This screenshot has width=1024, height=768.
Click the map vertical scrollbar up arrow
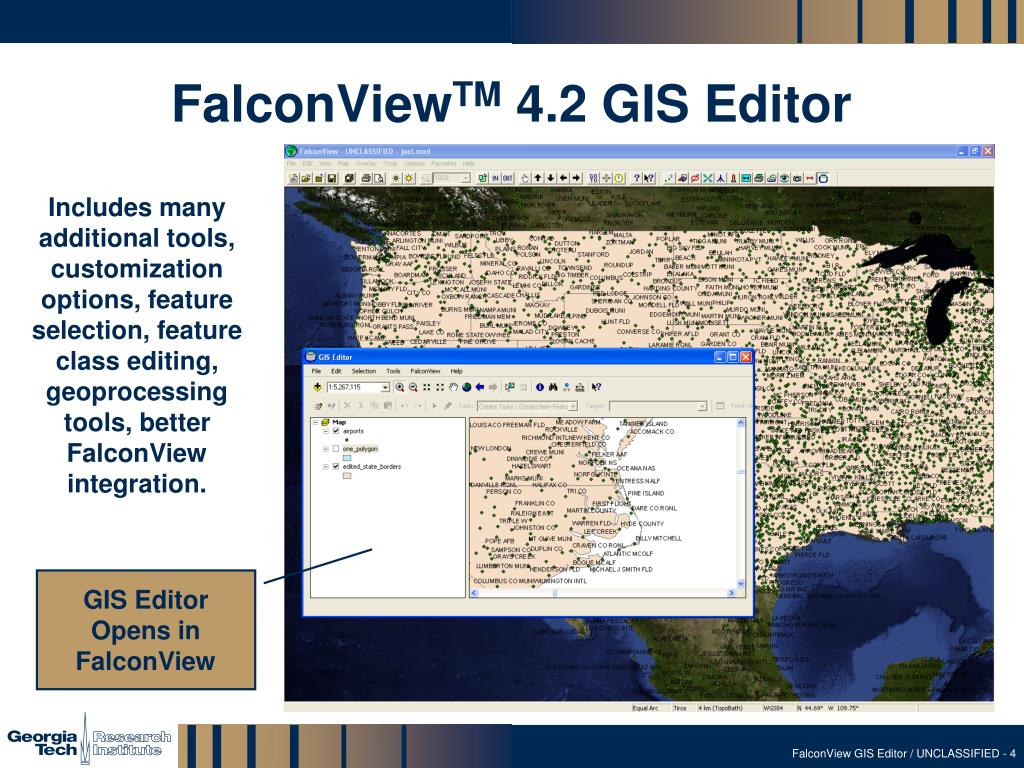(741, 423)
